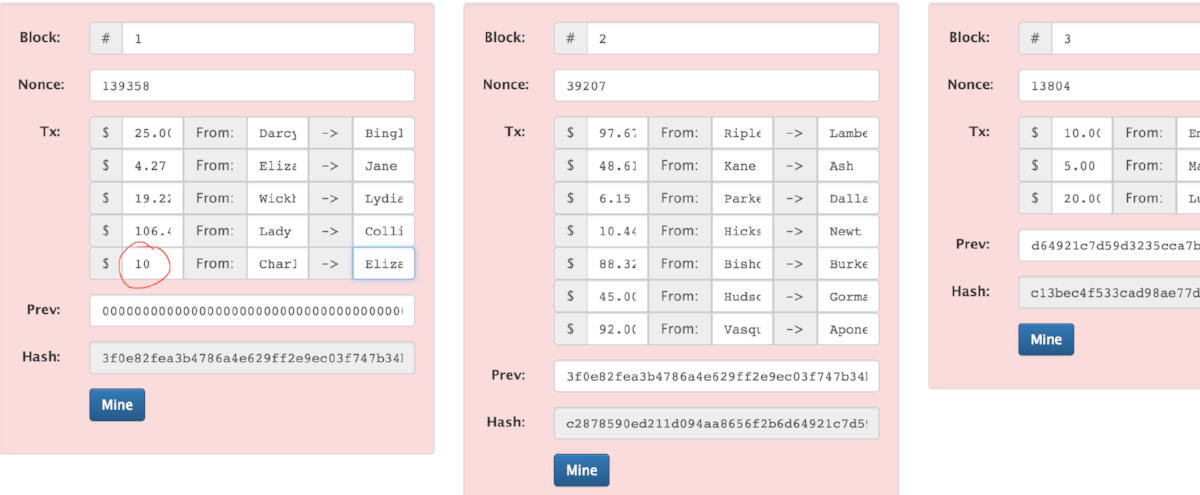Click the sender field starting Riple

pos(742,133)
